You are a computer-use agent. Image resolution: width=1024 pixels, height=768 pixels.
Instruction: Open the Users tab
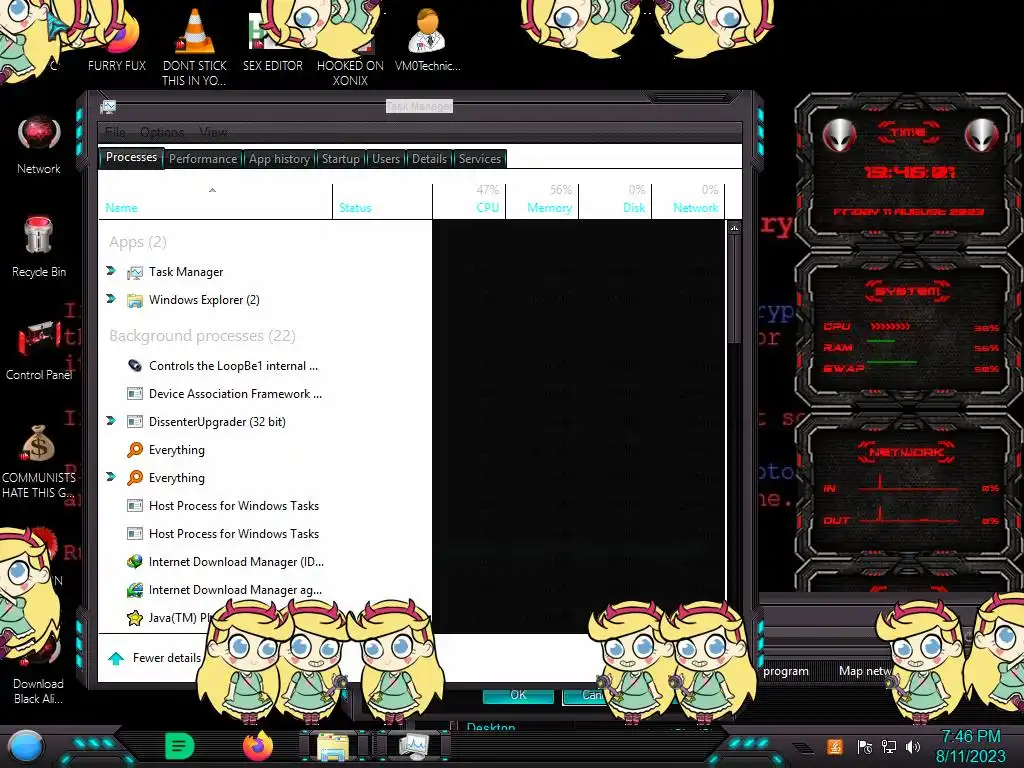coord(386,159)
